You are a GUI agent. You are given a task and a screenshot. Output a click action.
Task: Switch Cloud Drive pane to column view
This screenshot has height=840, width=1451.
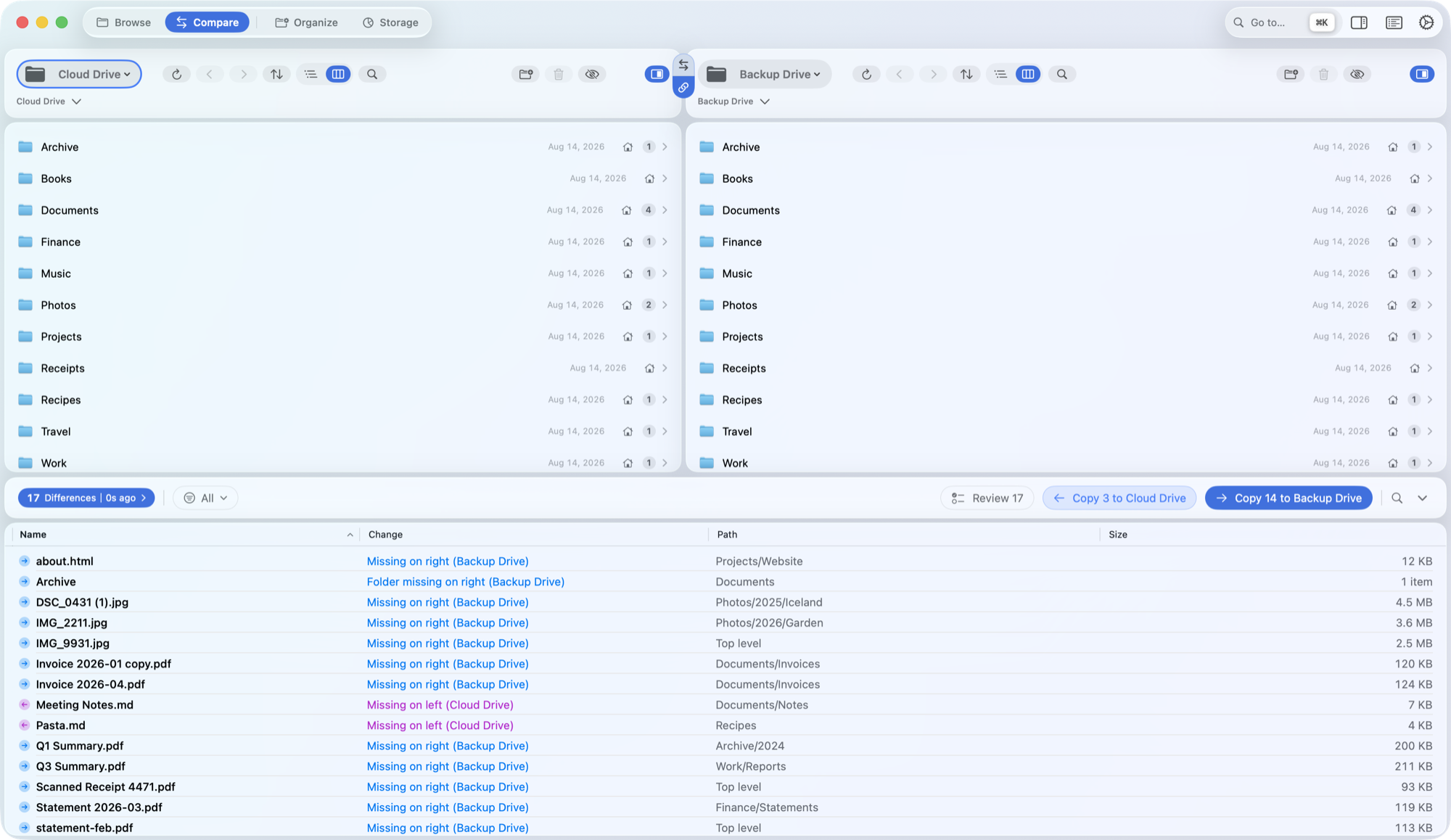coord(338,74)
